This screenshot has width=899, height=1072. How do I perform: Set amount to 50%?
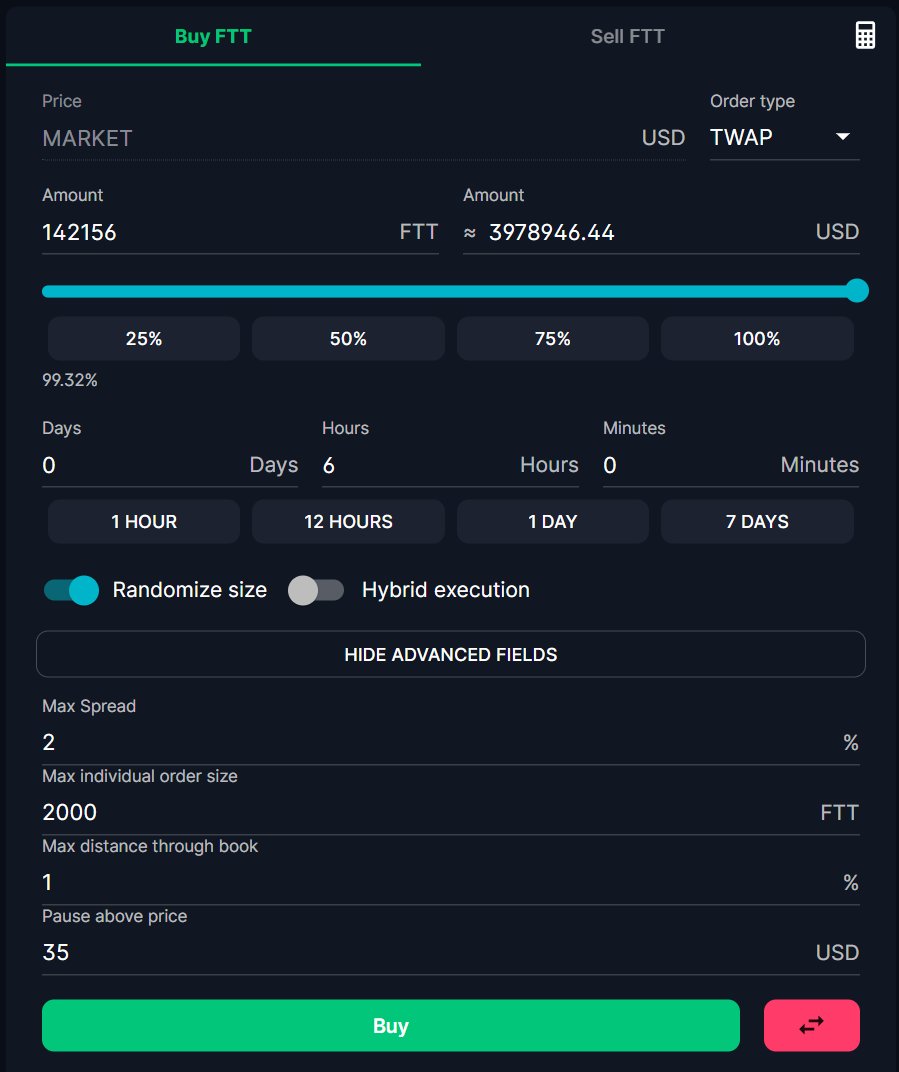point(348,338)
